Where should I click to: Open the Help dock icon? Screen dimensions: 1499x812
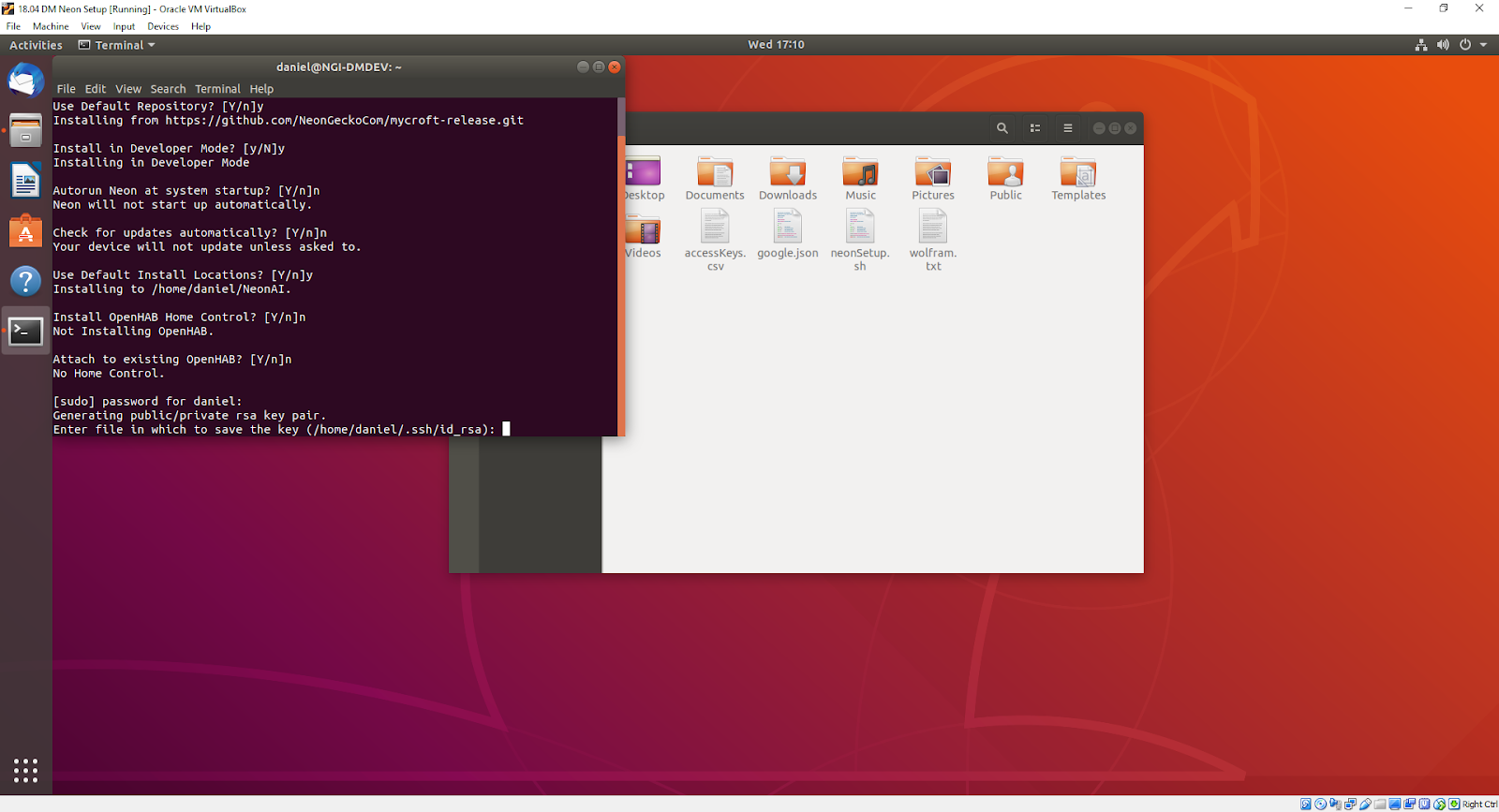26,281
